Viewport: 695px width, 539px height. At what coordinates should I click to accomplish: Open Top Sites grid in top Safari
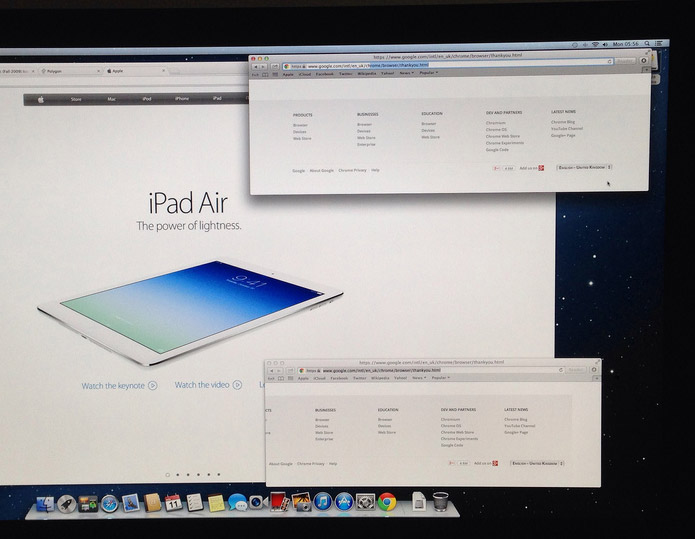click(x=275, y=74)
